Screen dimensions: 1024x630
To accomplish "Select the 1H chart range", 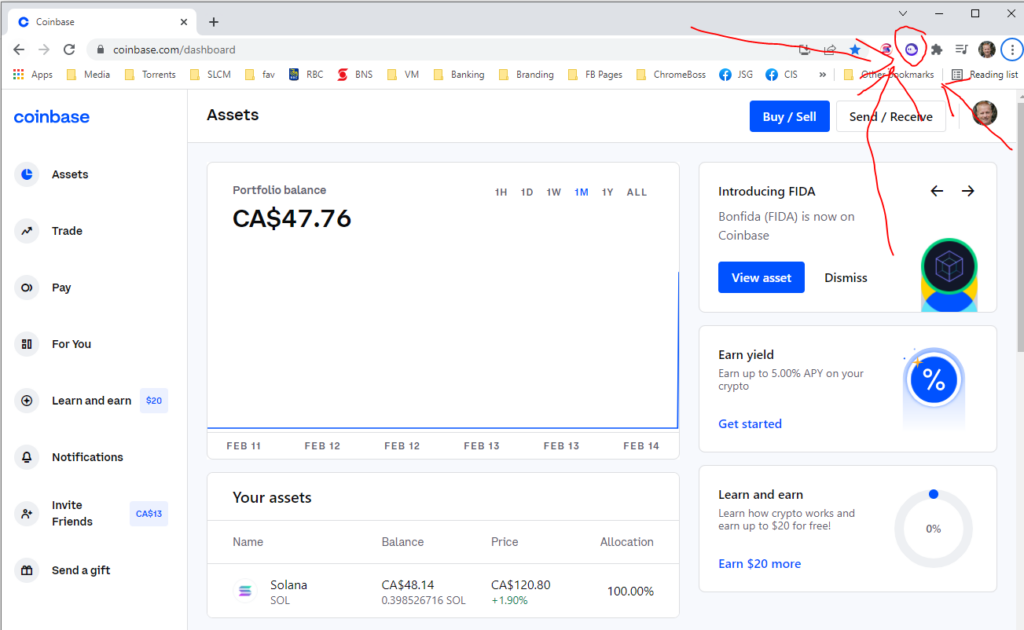I will click(x=501, y=192).
